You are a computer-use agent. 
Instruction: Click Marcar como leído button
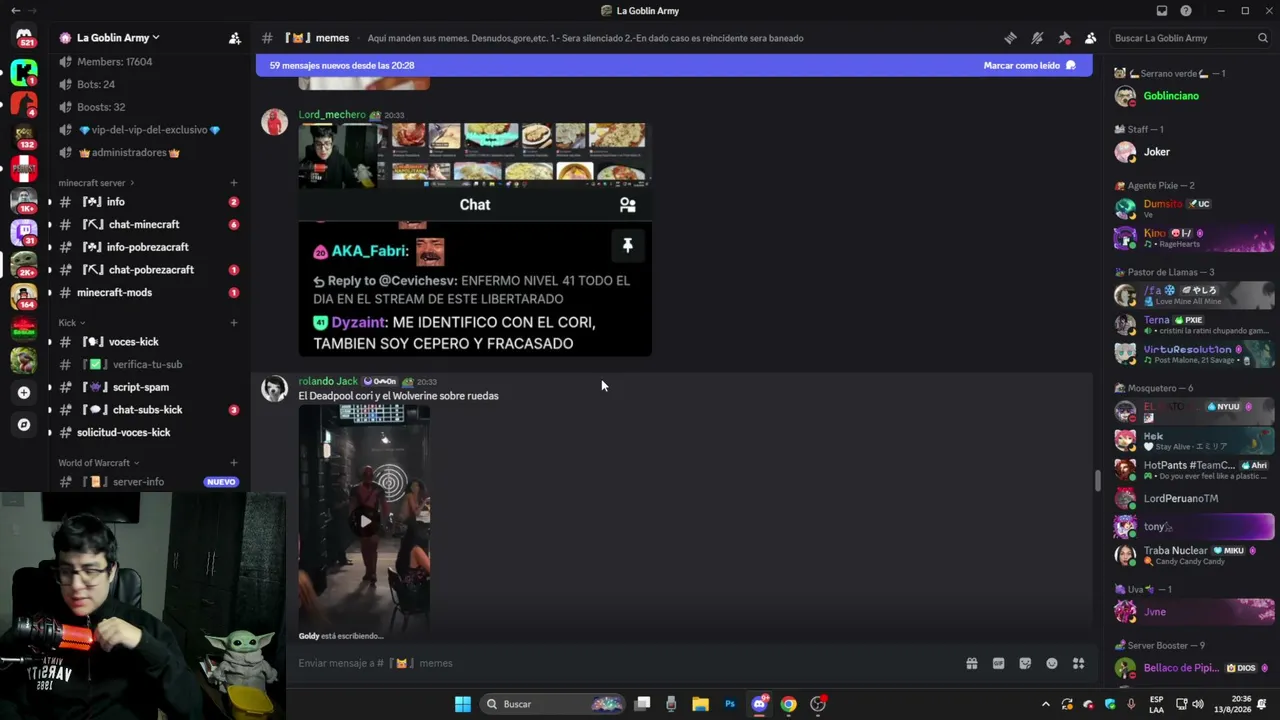point(1029,66)
